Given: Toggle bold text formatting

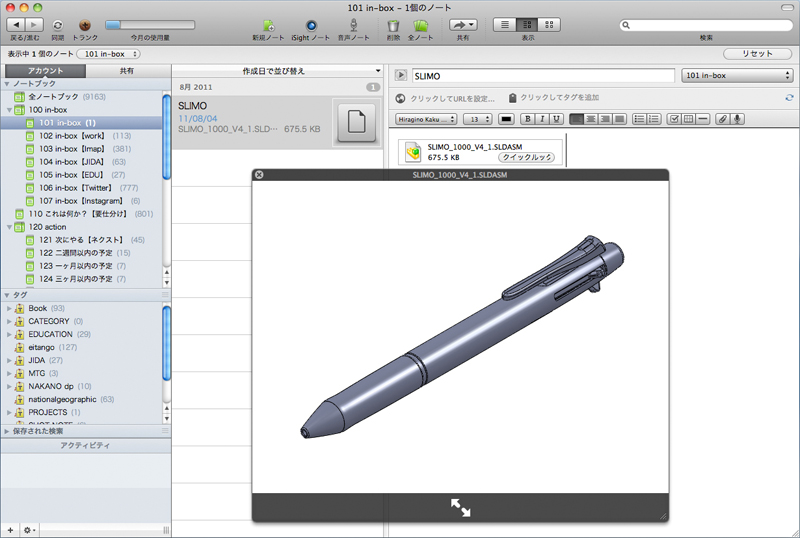Looking at the screenshot, I should point(527,119).
